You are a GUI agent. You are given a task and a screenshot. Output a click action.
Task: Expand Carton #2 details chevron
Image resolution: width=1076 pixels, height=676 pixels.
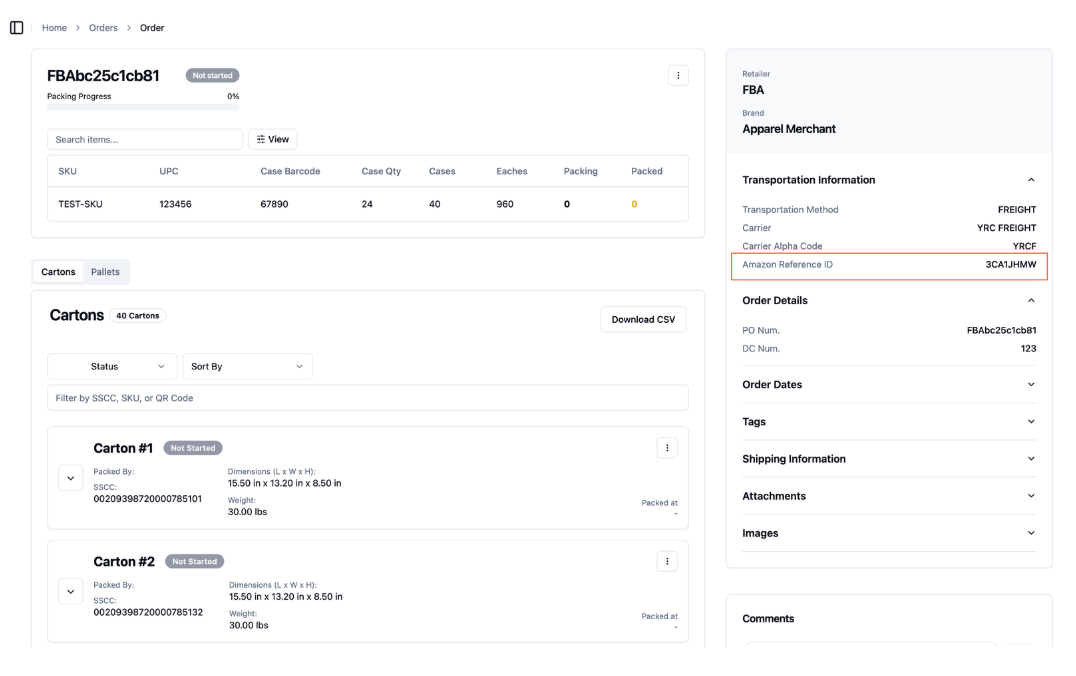71,592
